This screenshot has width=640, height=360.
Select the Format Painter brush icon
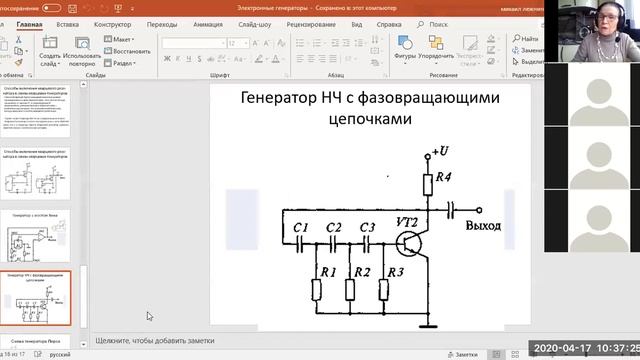pyautogui.click(x=18, y=62)
